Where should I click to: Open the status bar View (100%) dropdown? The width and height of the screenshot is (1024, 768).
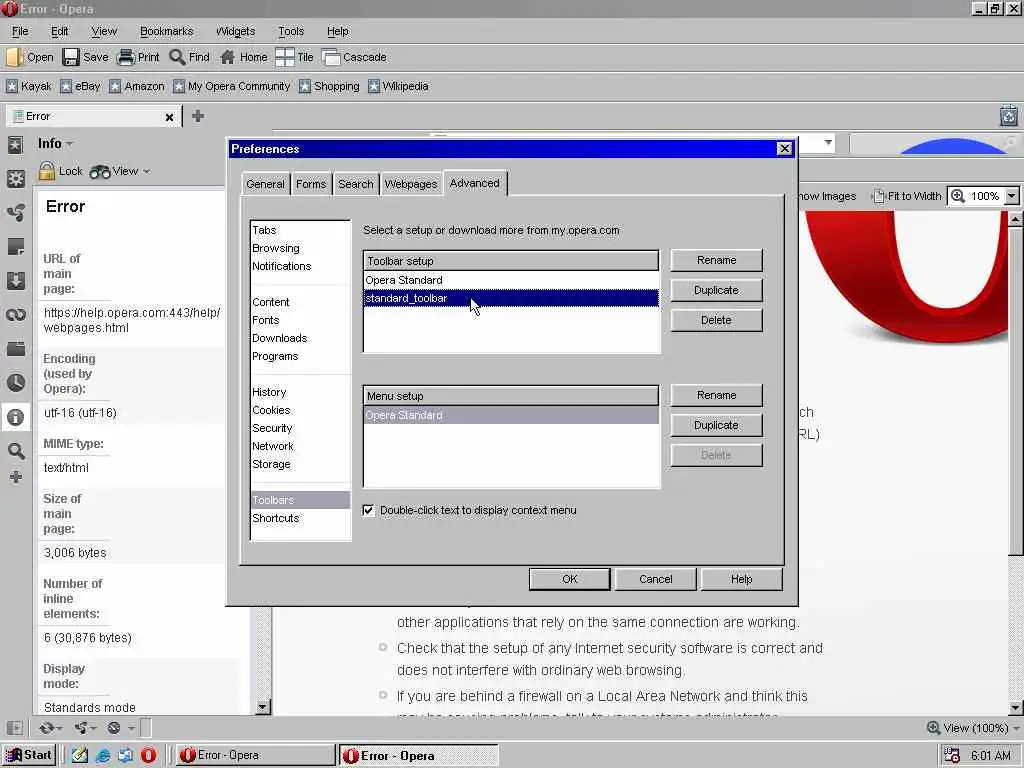click(x=972, y=728)
